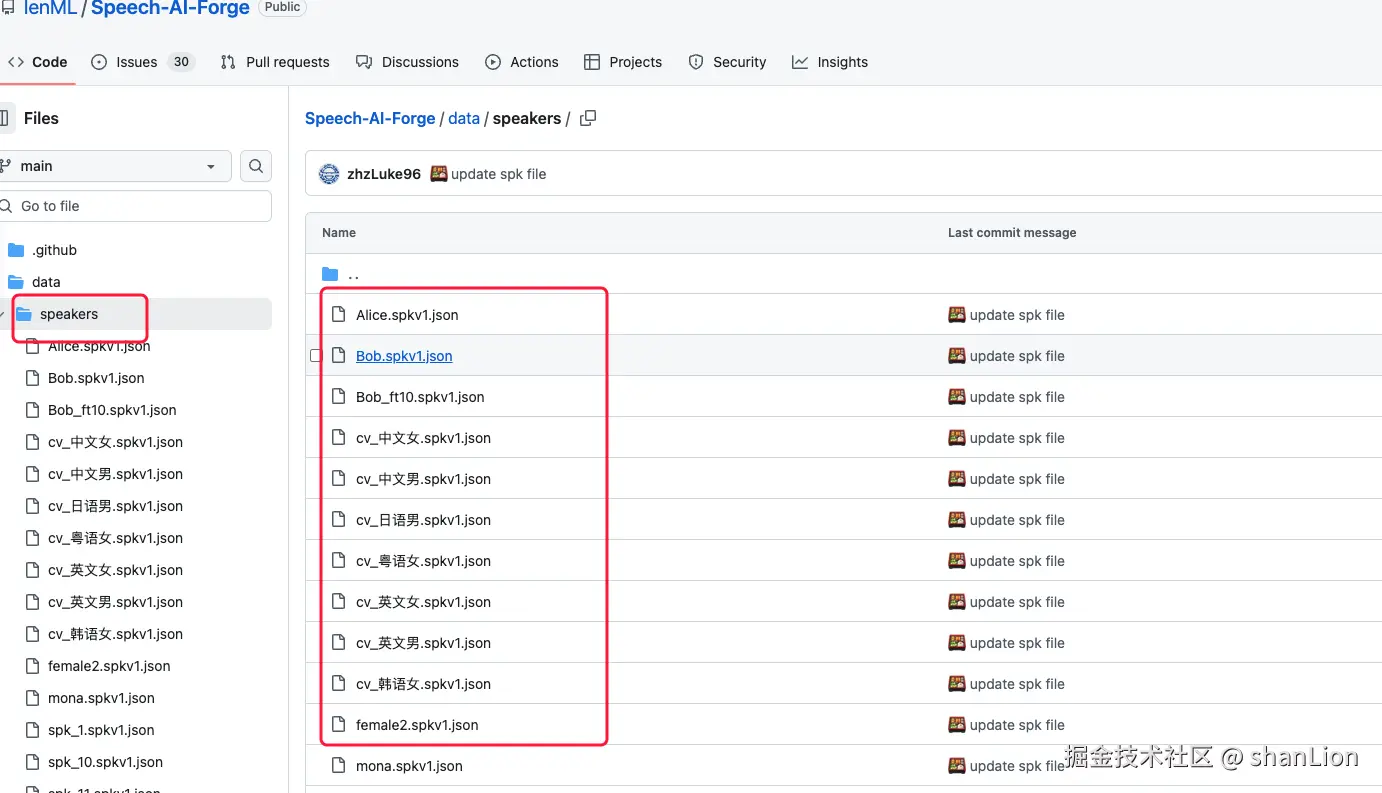Copy the path with the copy icon
This screenshot has height=793, width=1382.
tap(588, 118)
